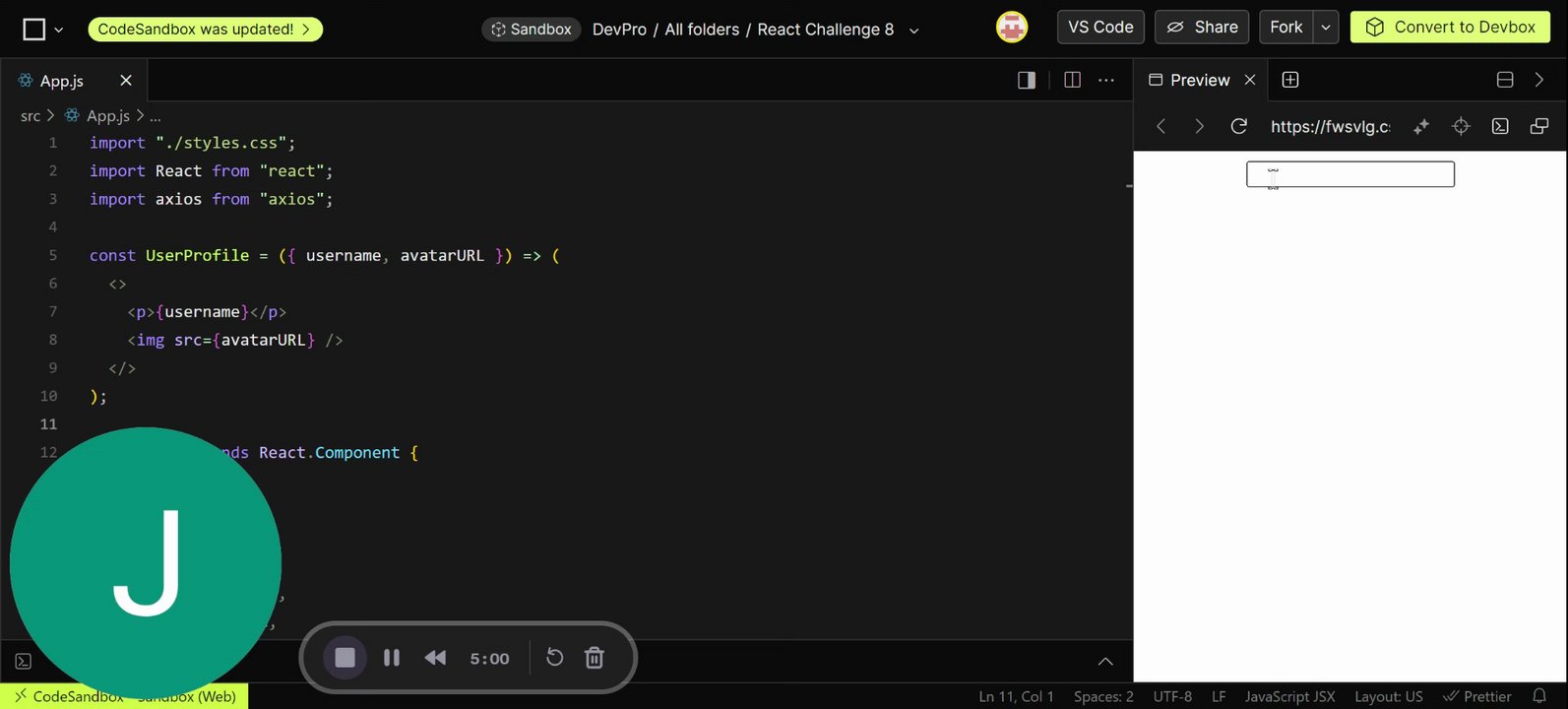Click App.js in the editor breadcrumb

tap(108, 116)
